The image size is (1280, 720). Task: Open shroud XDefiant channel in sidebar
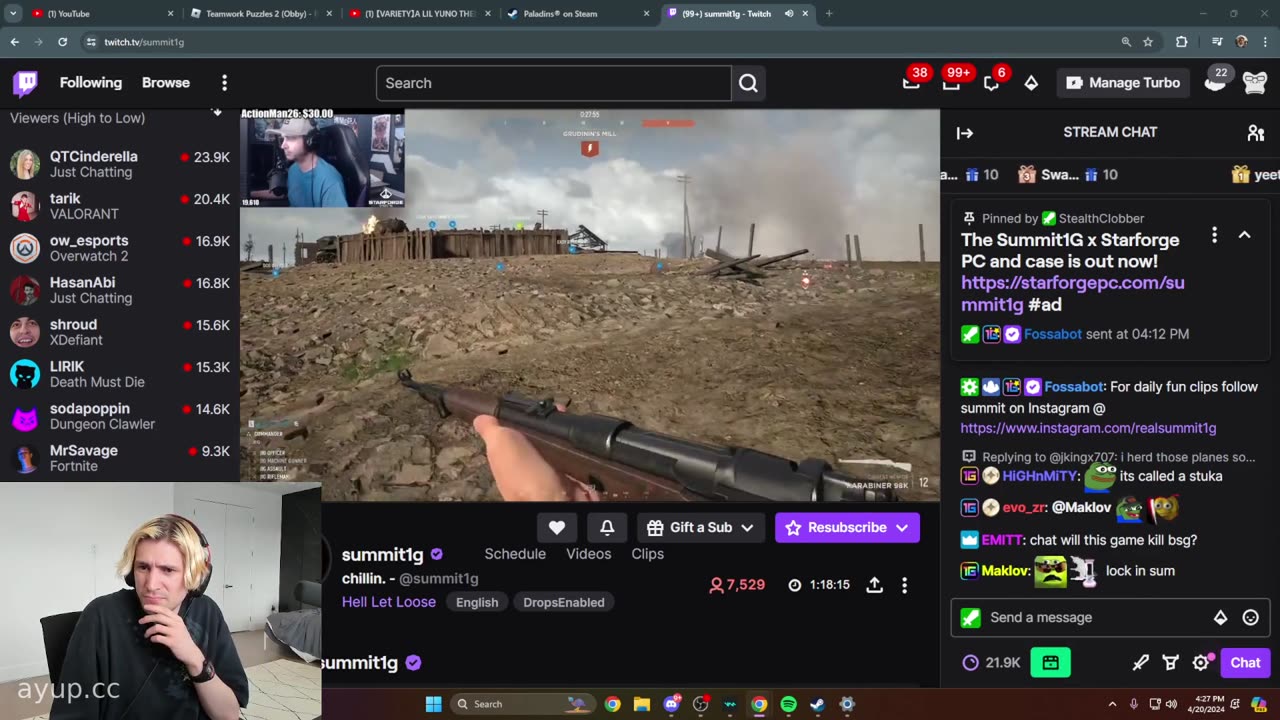120,332
